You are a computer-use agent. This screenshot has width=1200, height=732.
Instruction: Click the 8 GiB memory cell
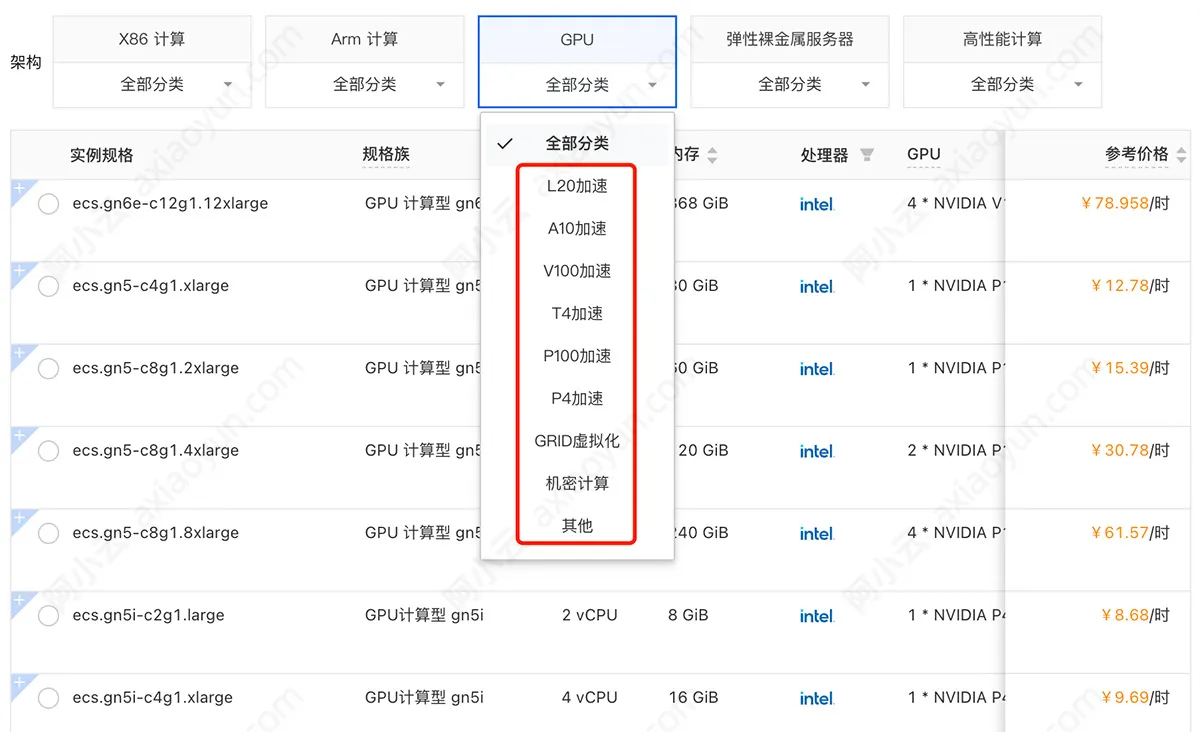(688, 615)
